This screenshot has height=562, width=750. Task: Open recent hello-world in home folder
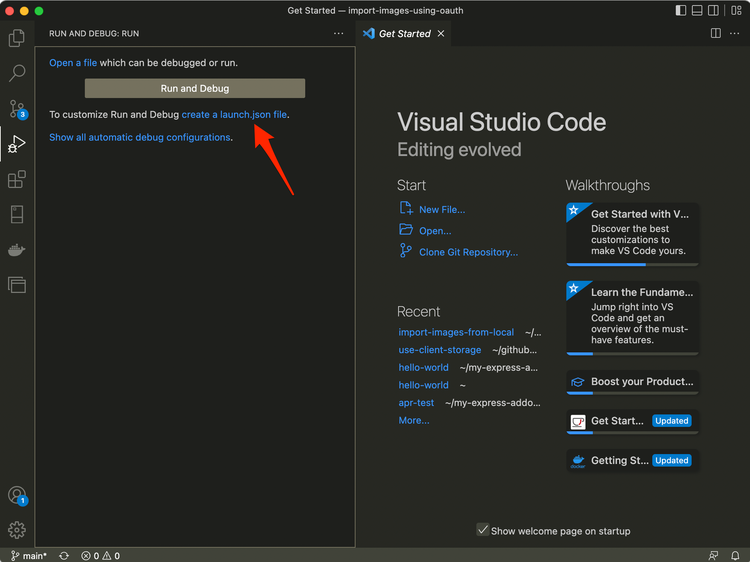[x=423, y=385]
